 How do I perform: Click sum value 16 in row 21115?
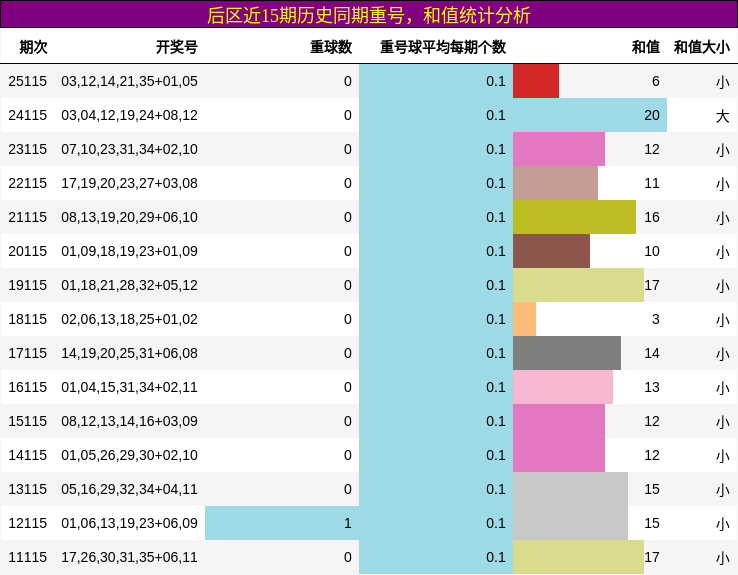(x=652, y=217)
